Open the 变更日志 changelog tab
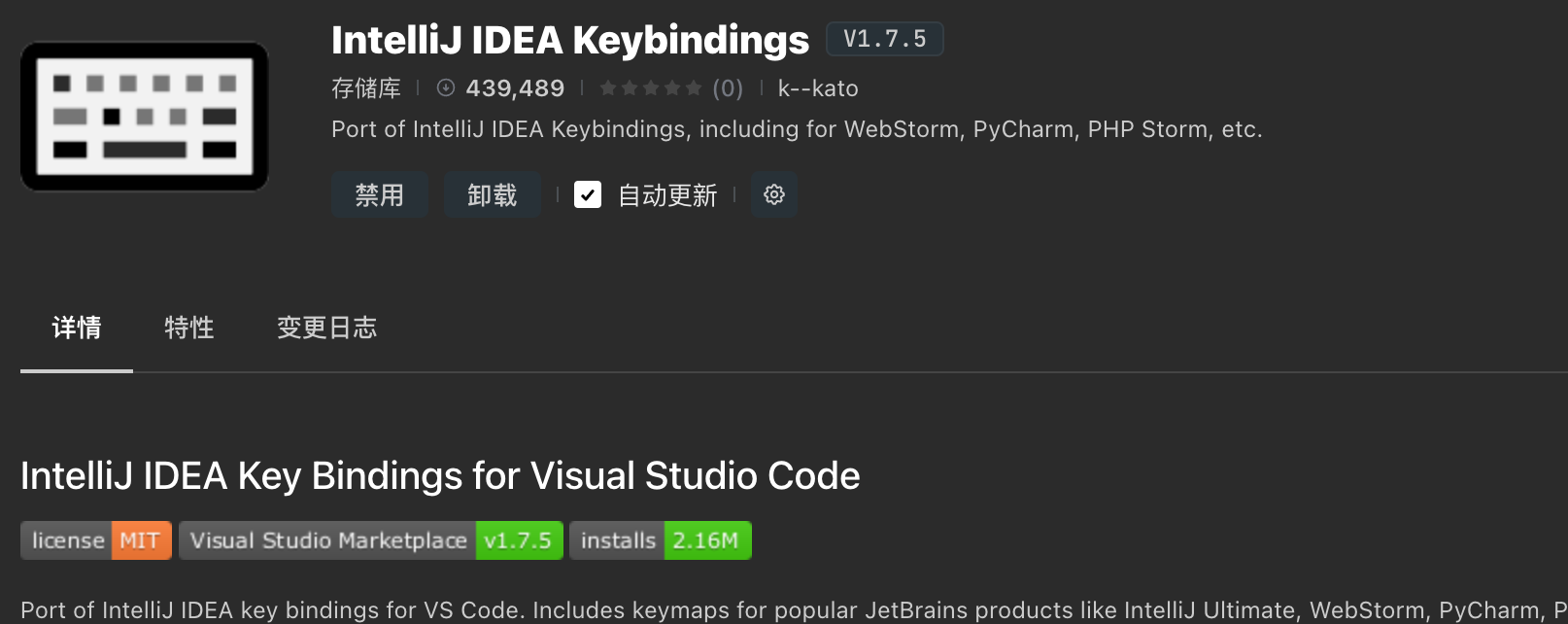The image size is (1568, 624). pos(326,329)
